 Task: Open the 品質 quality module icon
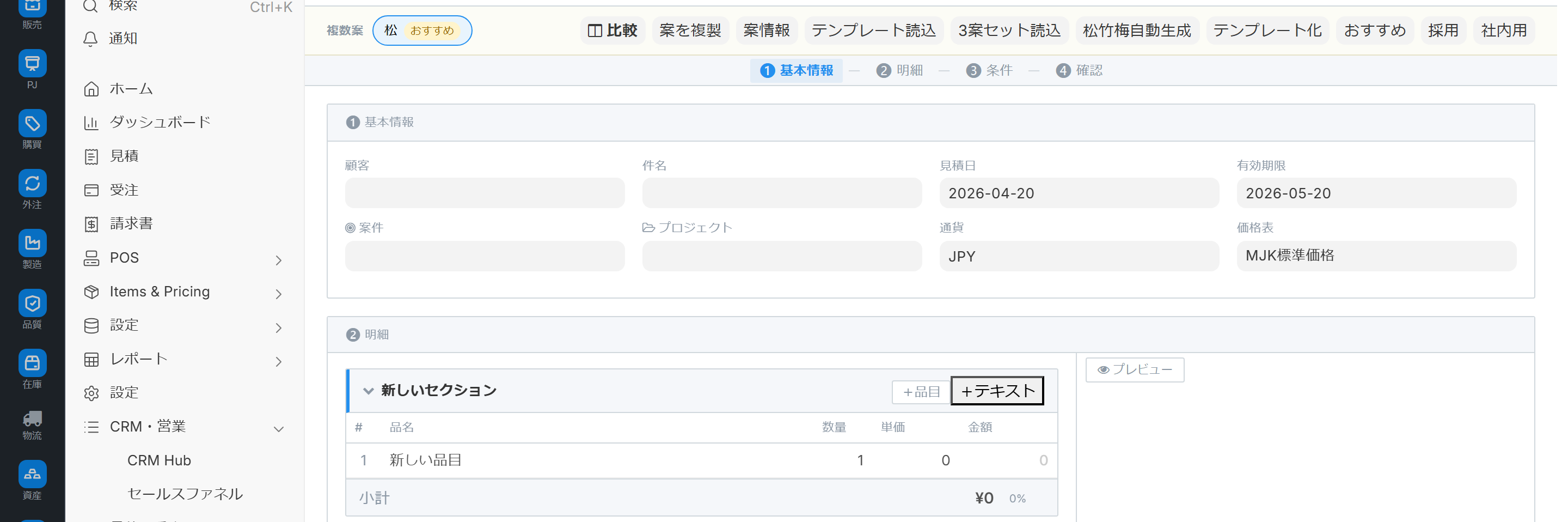[x=32, y=303]
